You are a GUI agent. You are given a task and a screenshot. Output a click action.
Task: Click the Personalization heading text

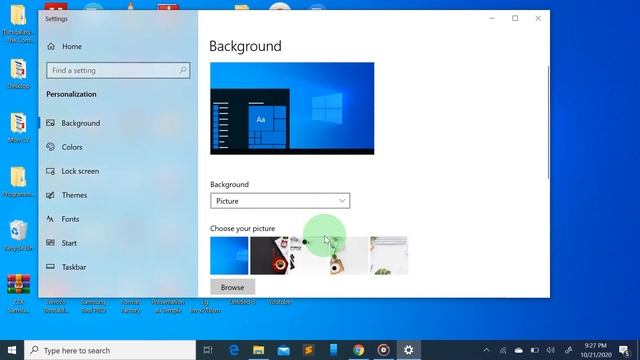(71, 94)
